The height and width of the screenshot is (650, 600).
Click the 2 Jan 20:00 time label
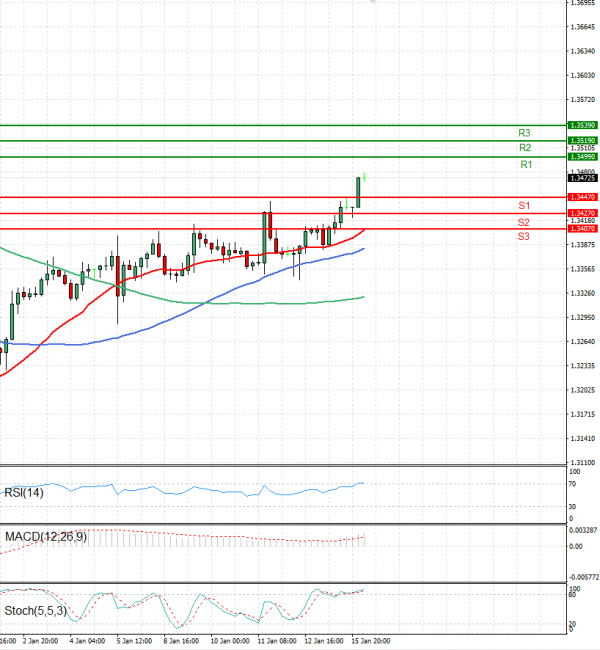[x=40, y=641]
